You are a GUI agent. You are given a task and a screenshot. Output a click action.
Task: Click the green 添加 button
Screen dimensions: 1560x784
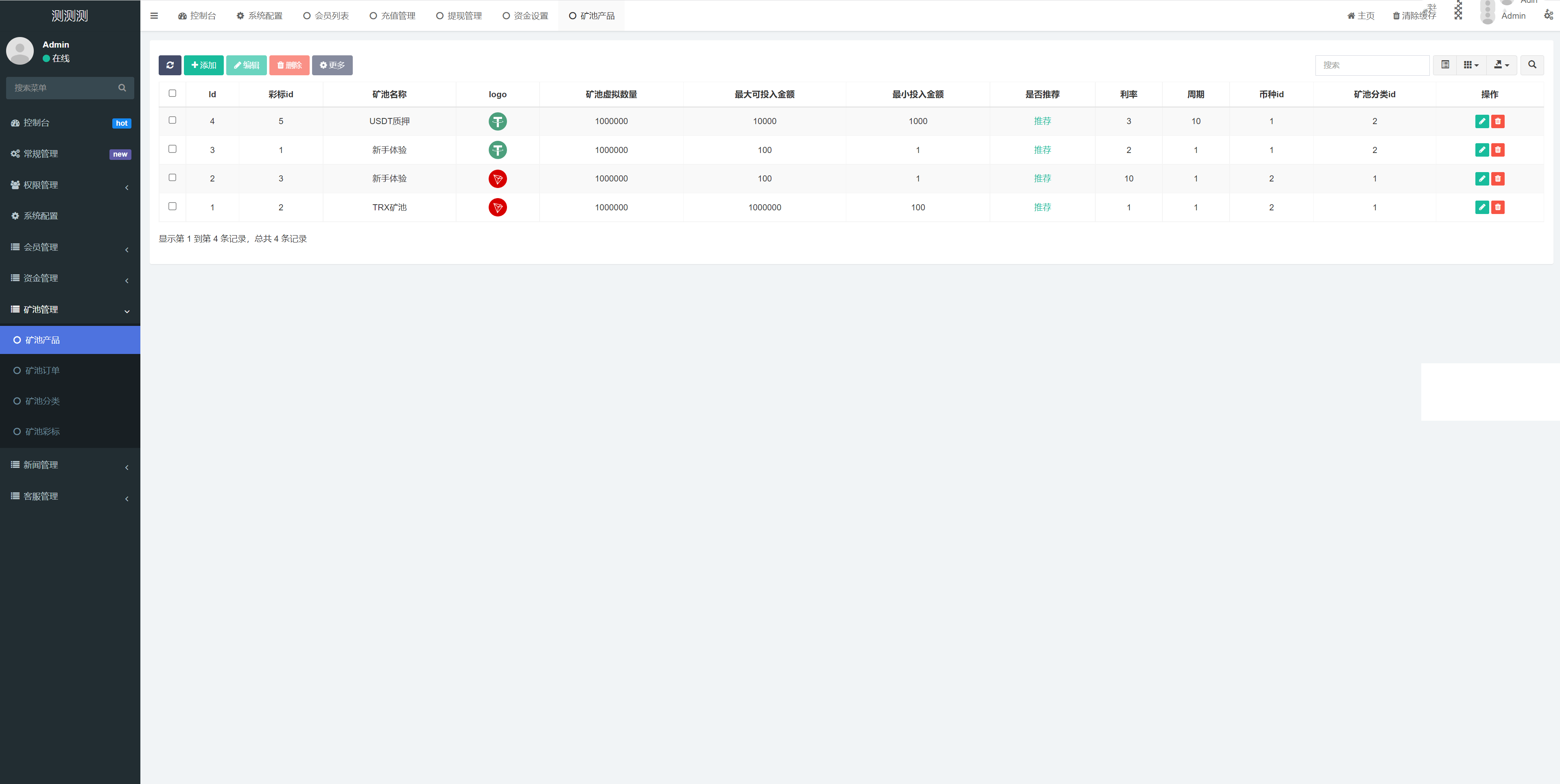(203, 66)
